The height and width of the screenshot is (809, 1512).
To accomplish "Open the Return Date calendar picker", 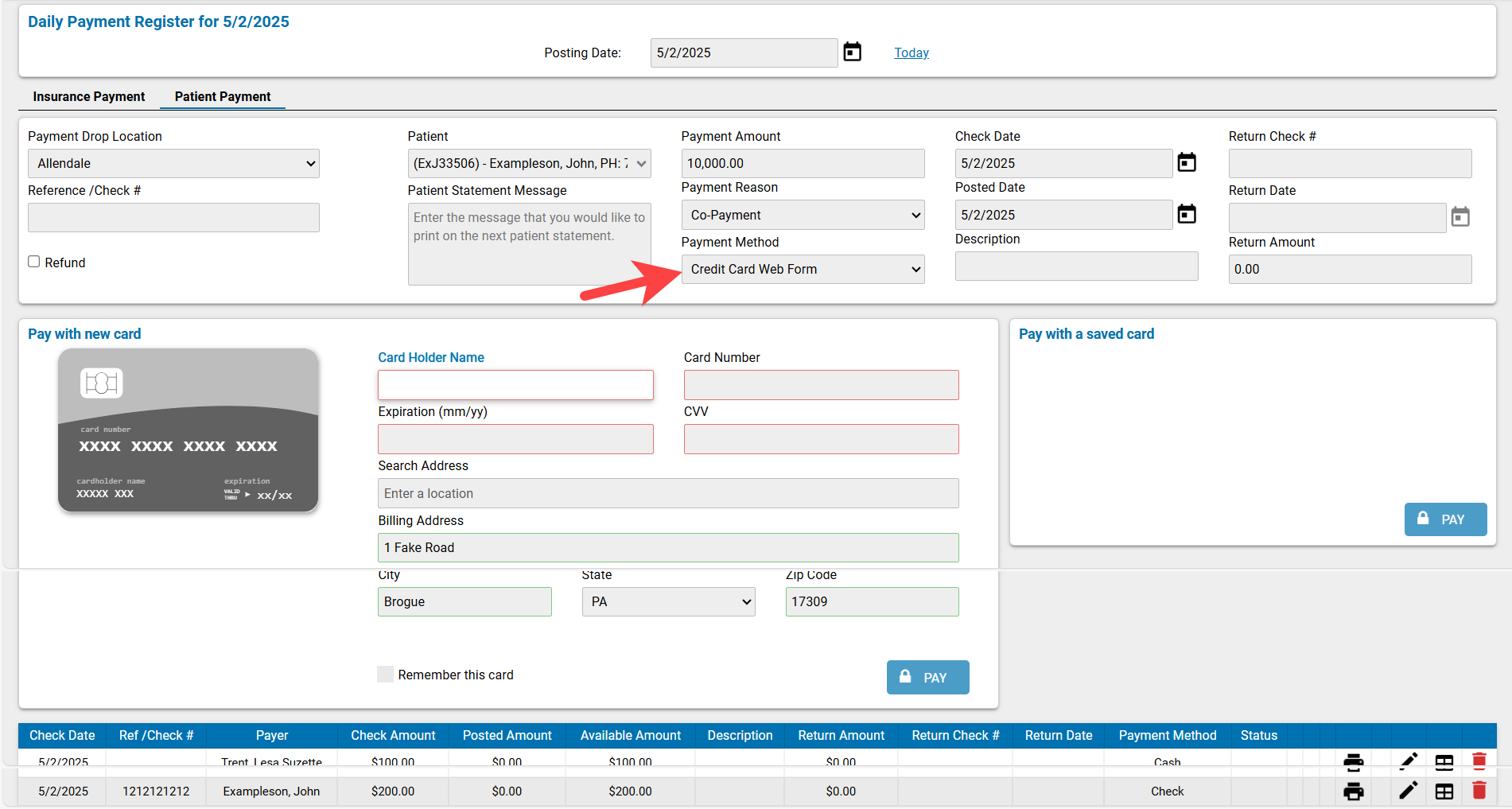I will point(1461,216).
